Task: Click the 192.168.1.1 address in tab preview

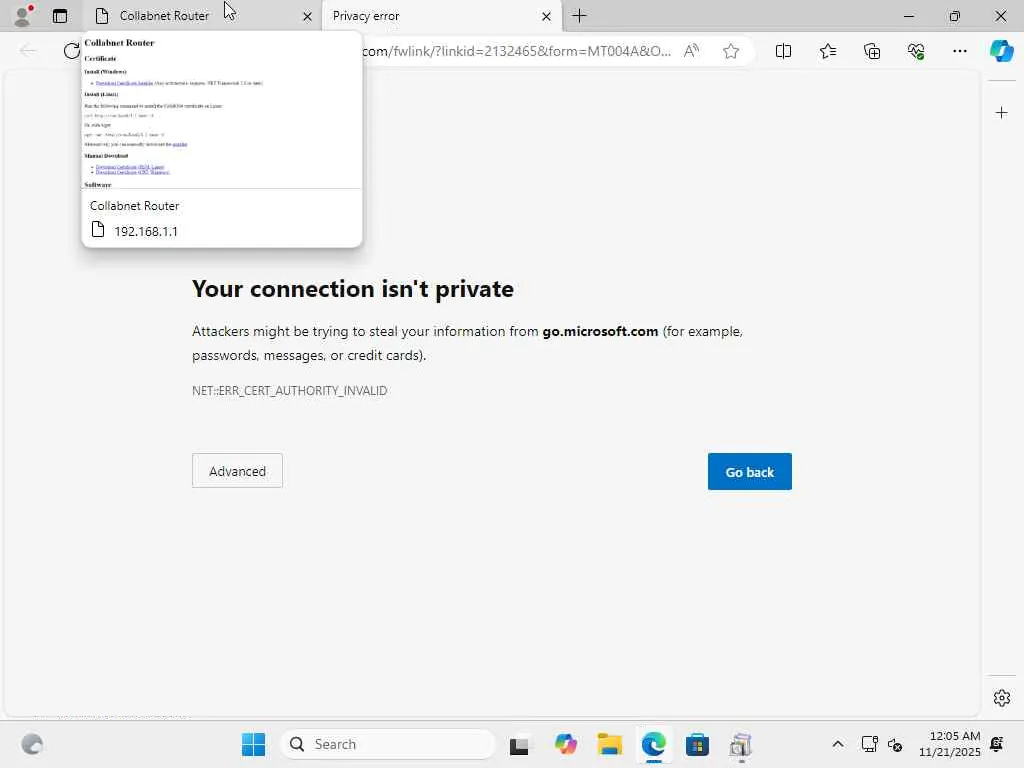Action: 146,231
